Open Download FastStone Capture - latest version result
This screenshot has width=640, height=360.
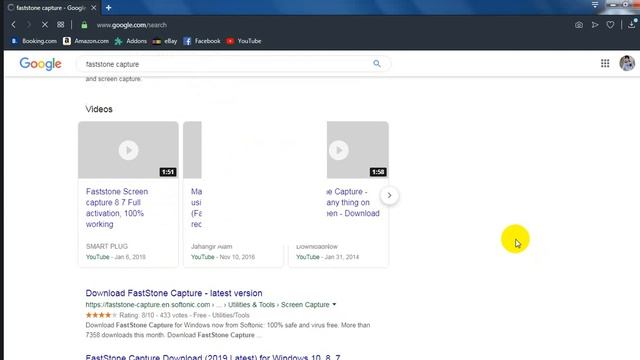pyautogui.click(x=174, y=293)
